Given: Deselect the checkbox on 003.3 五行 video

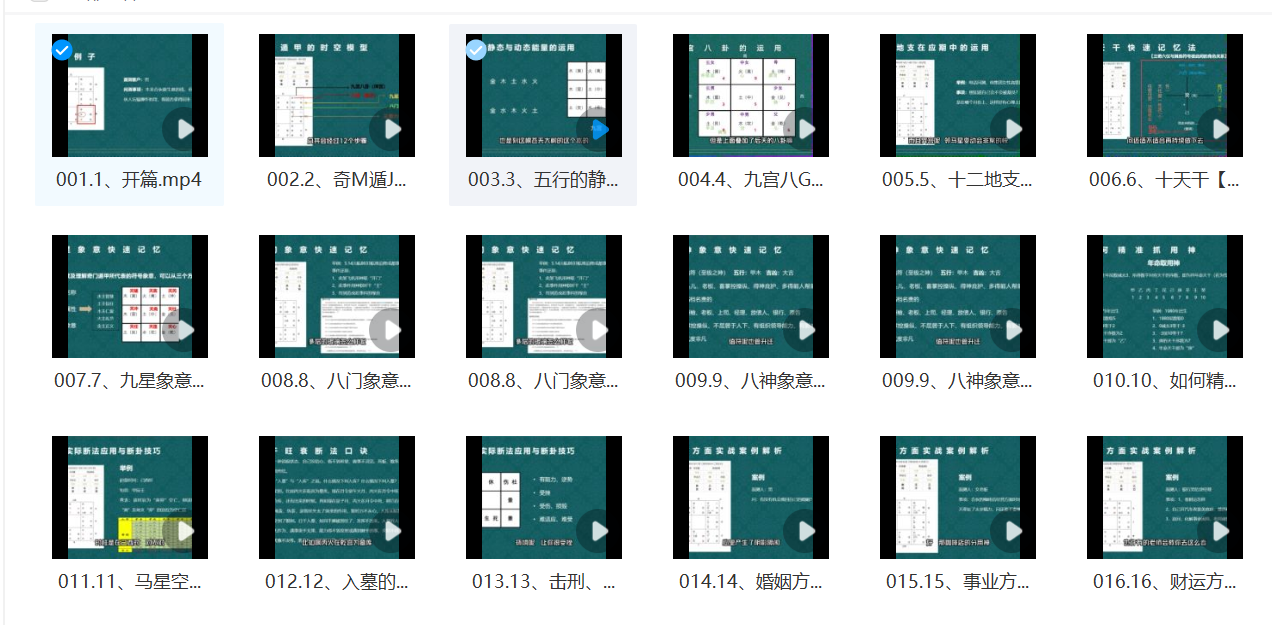Looking at the screenshot, I should [x=477, y=50].
